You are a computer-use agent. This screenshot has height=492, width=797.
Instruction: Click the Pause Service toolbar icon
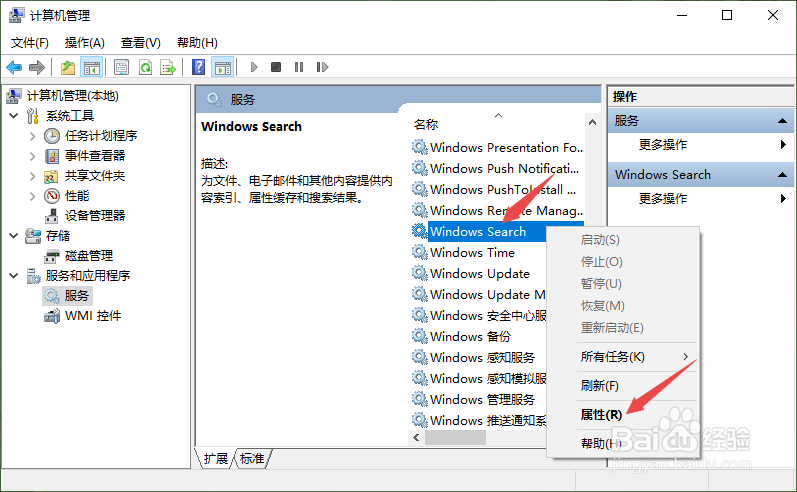(299, 67)
